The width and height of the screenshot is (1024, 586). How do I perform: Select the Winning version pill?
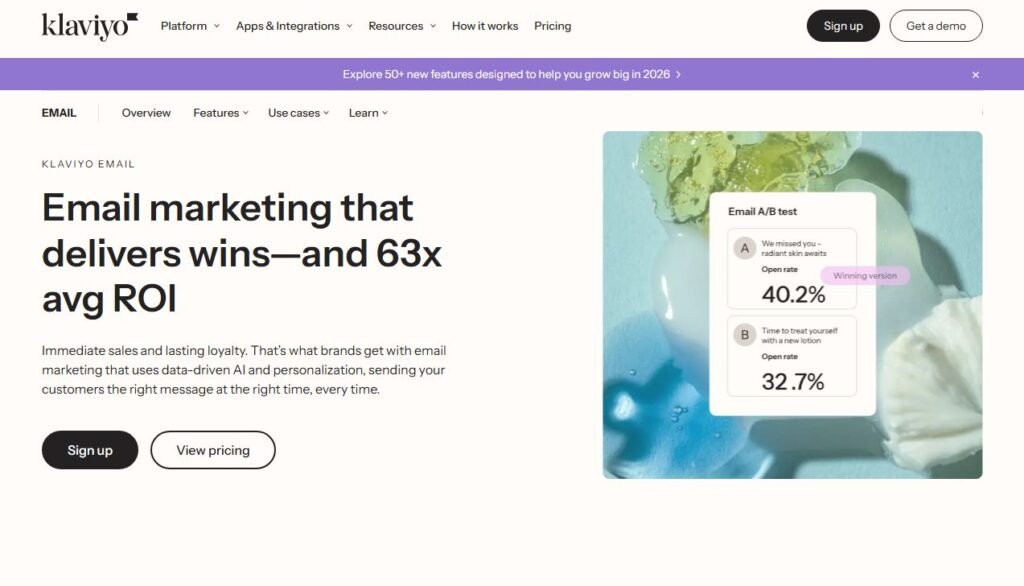864,275
